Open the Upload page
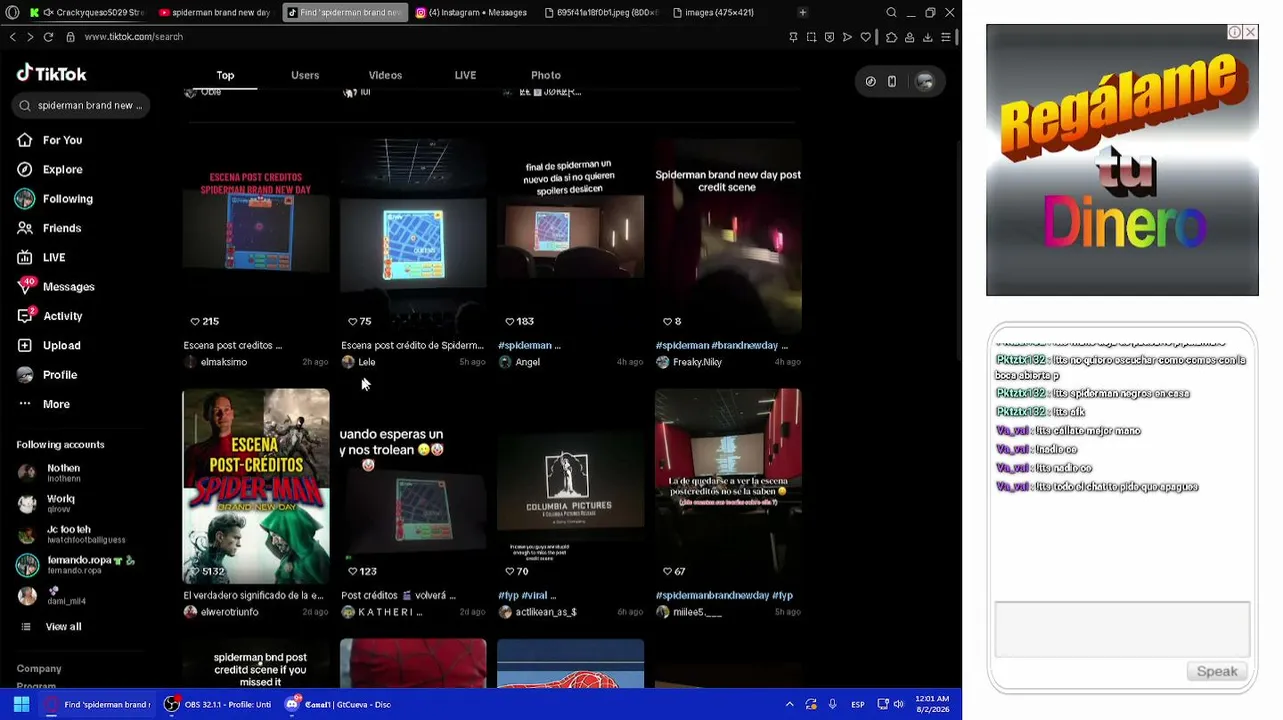Screen dimensions: 1283x720 click(49, 345)
